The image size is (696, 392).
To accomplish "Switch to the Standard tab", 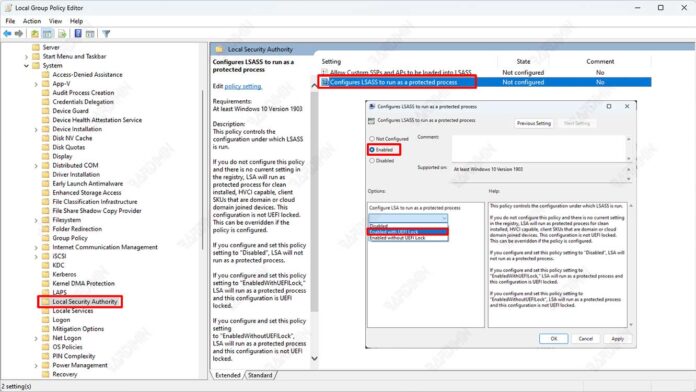I will click(x=260, y=375).
